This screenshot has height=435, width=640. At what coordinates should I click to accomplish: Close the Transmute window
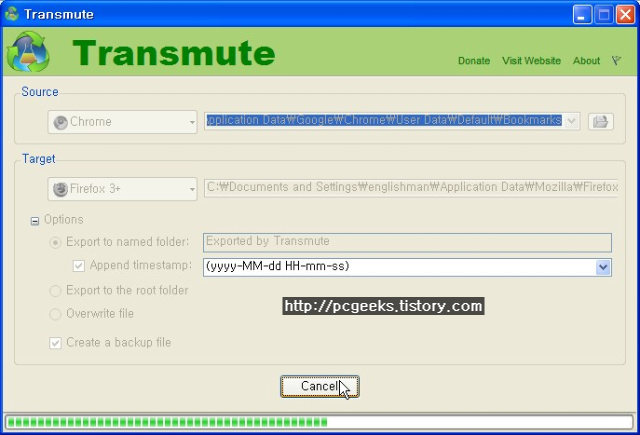pyautogui.click(x=625, y=15)
